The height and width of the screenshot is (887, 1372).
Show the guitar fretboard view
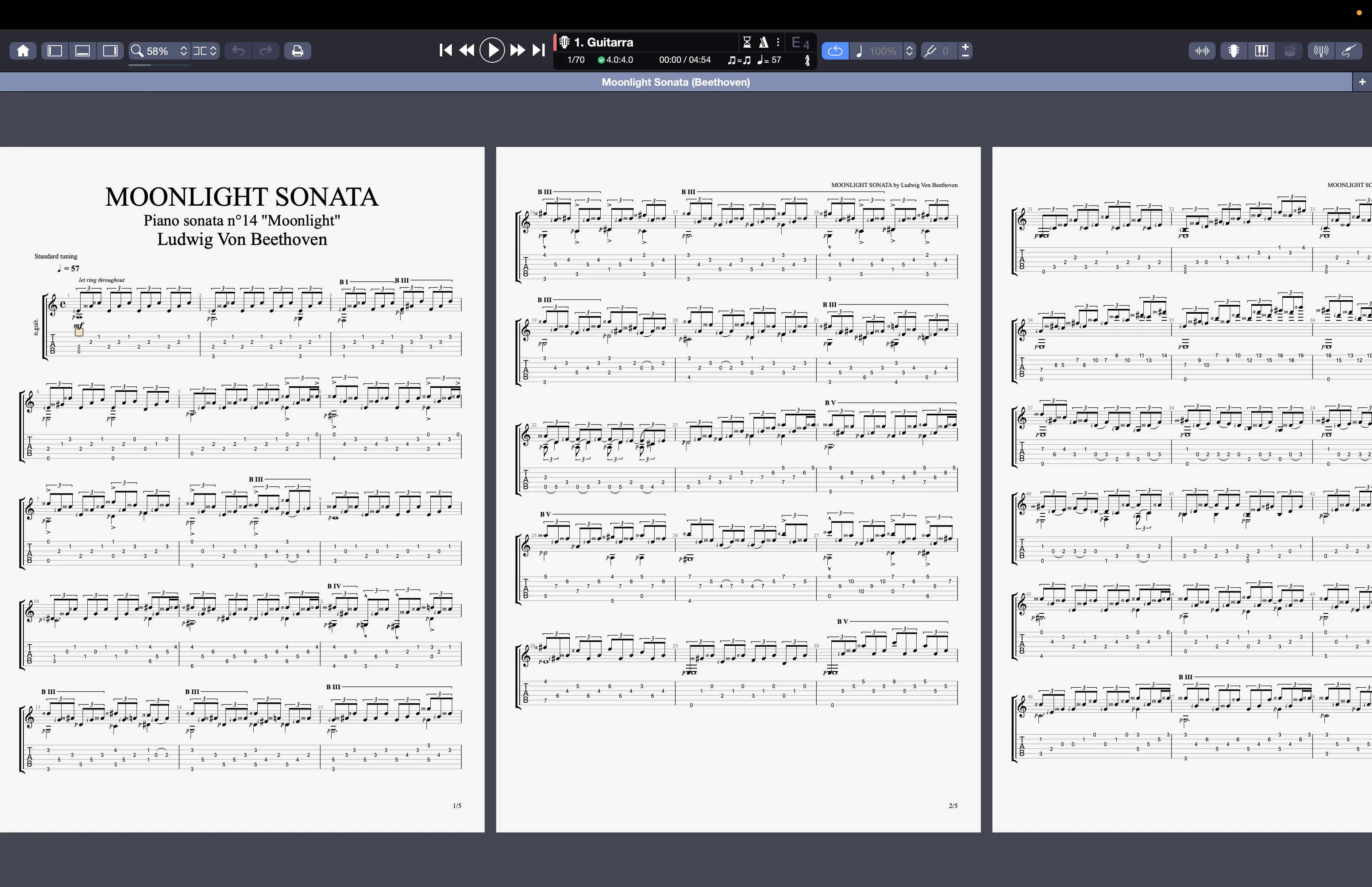(1233, 51)
